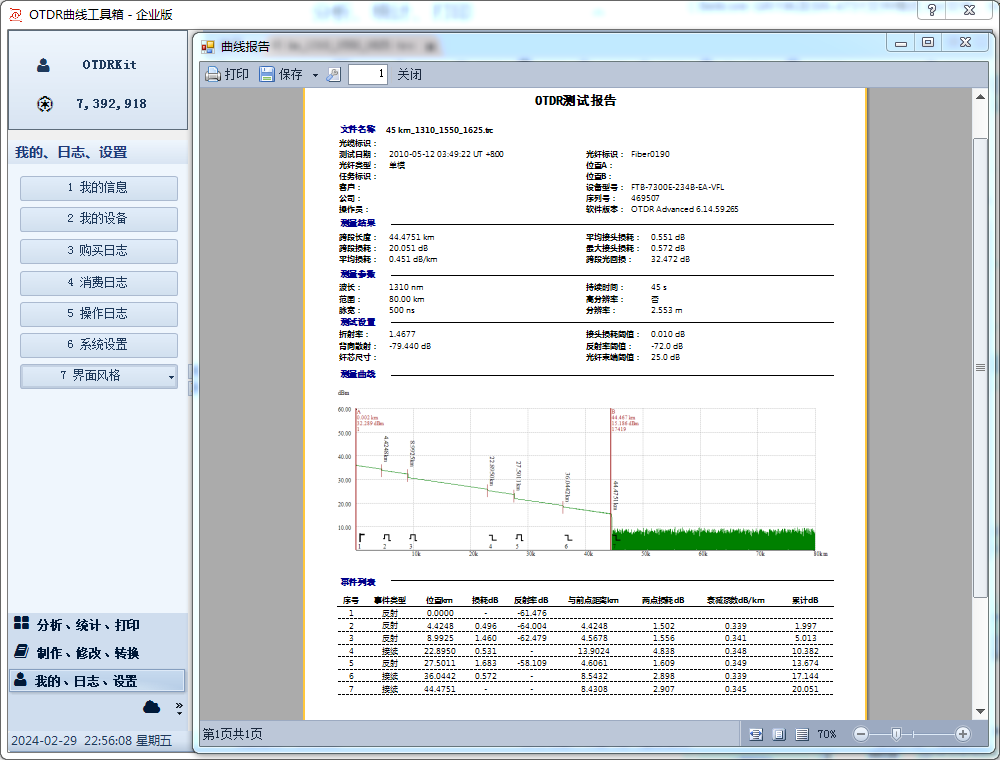
Task: Expand the sidebar overflow chevron menu
Action: pyautogui.click(x=179, y=708)
